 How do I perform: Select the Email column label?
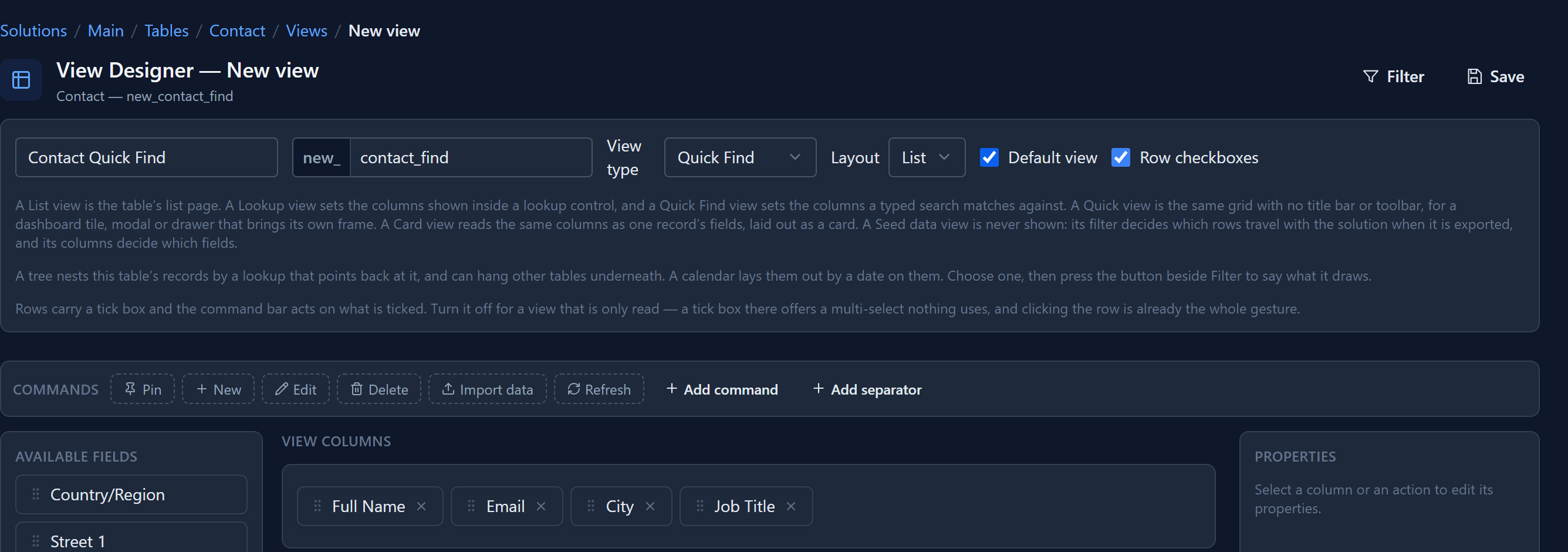[505, 506]
